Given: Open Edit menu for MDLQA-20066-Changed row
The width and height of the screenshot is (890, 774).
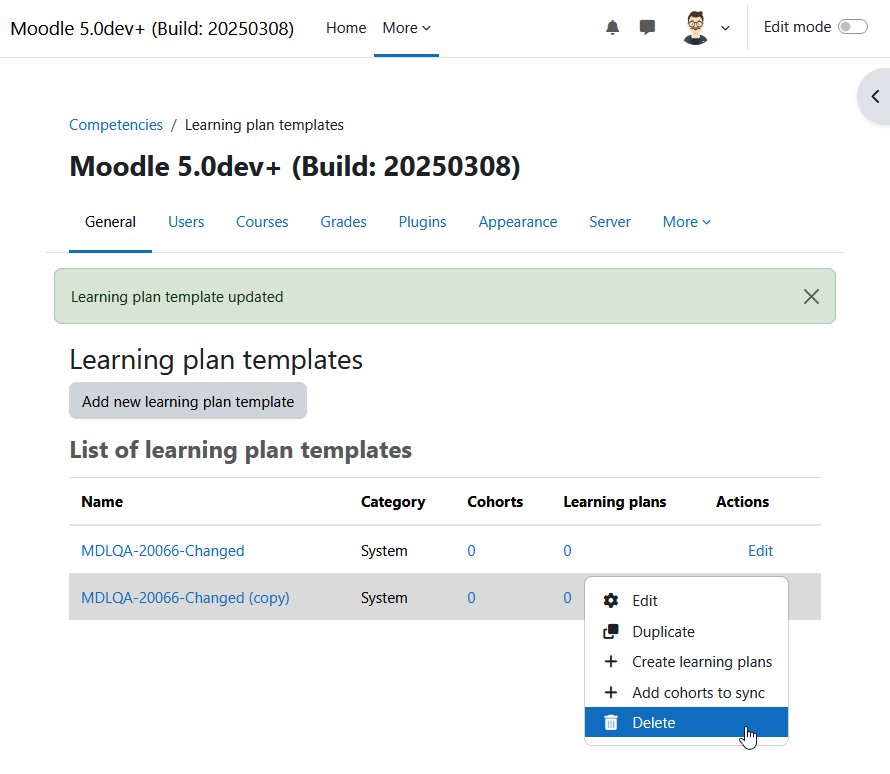Looking at the screenshot, I should (760, 550).
